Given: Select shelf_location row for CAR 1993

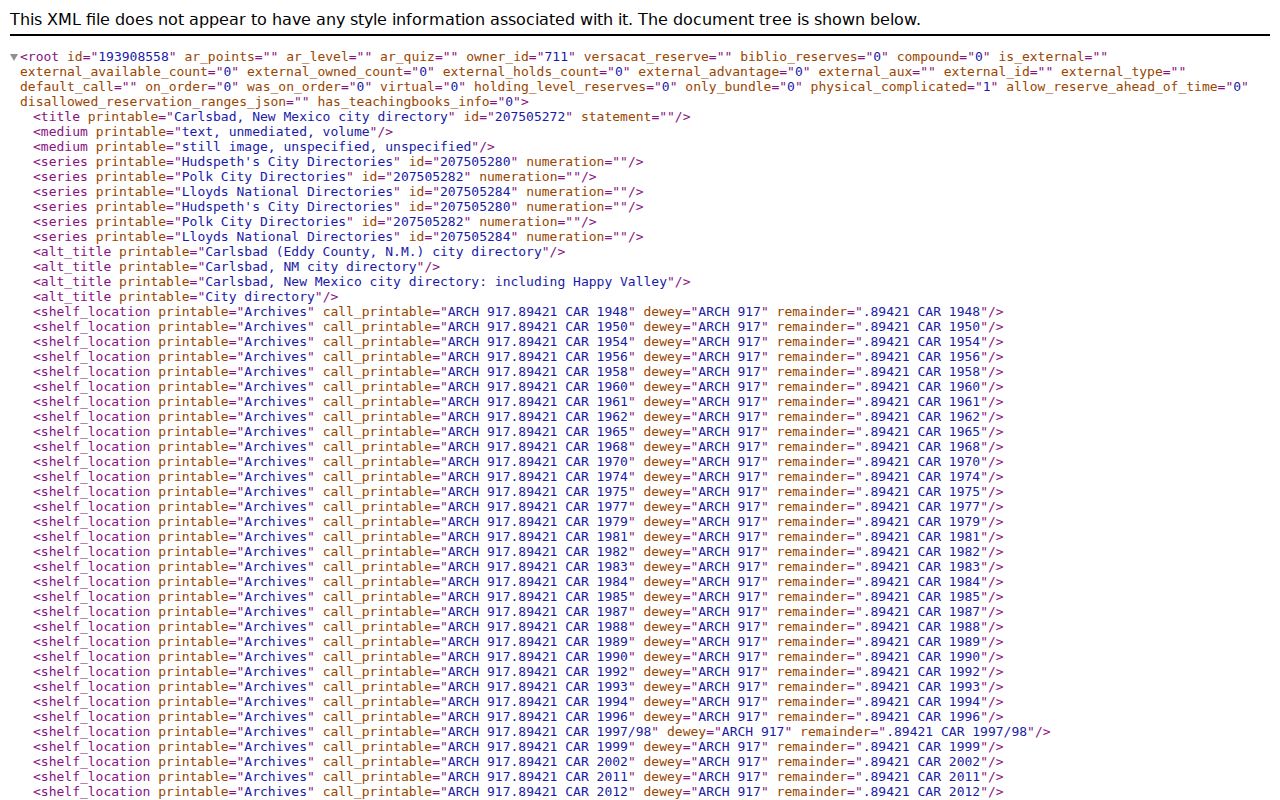Looking at the screenshot, I should coord(518,687).
